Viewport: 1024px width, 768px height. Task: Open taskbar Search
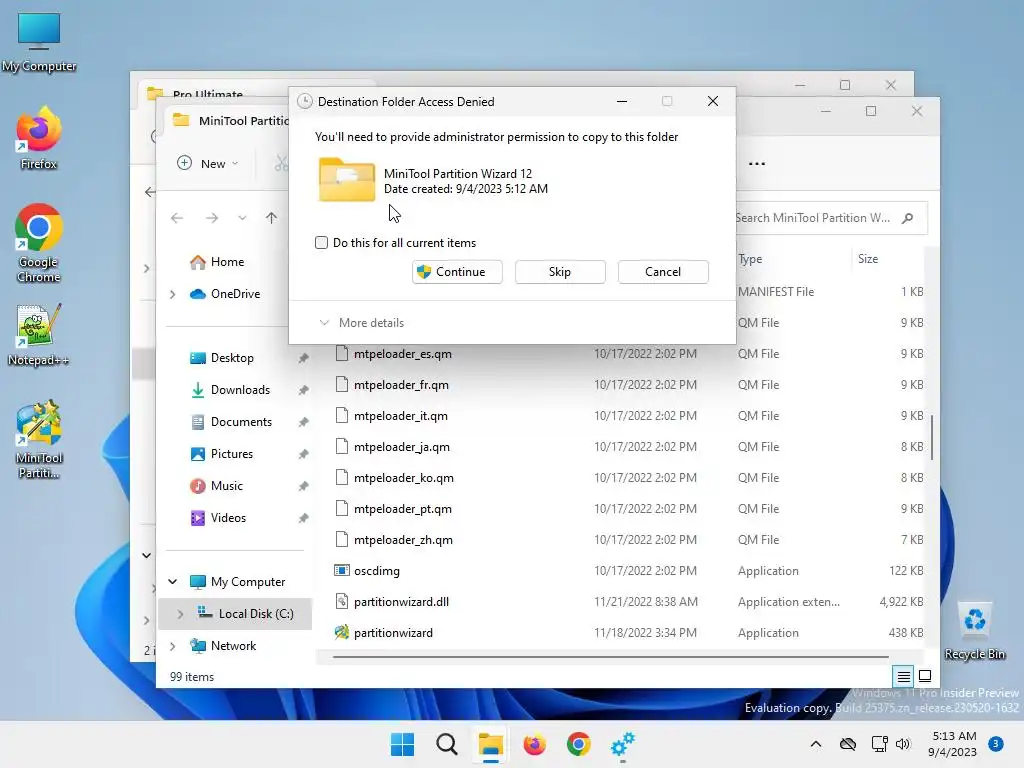(x=447, y=744)
